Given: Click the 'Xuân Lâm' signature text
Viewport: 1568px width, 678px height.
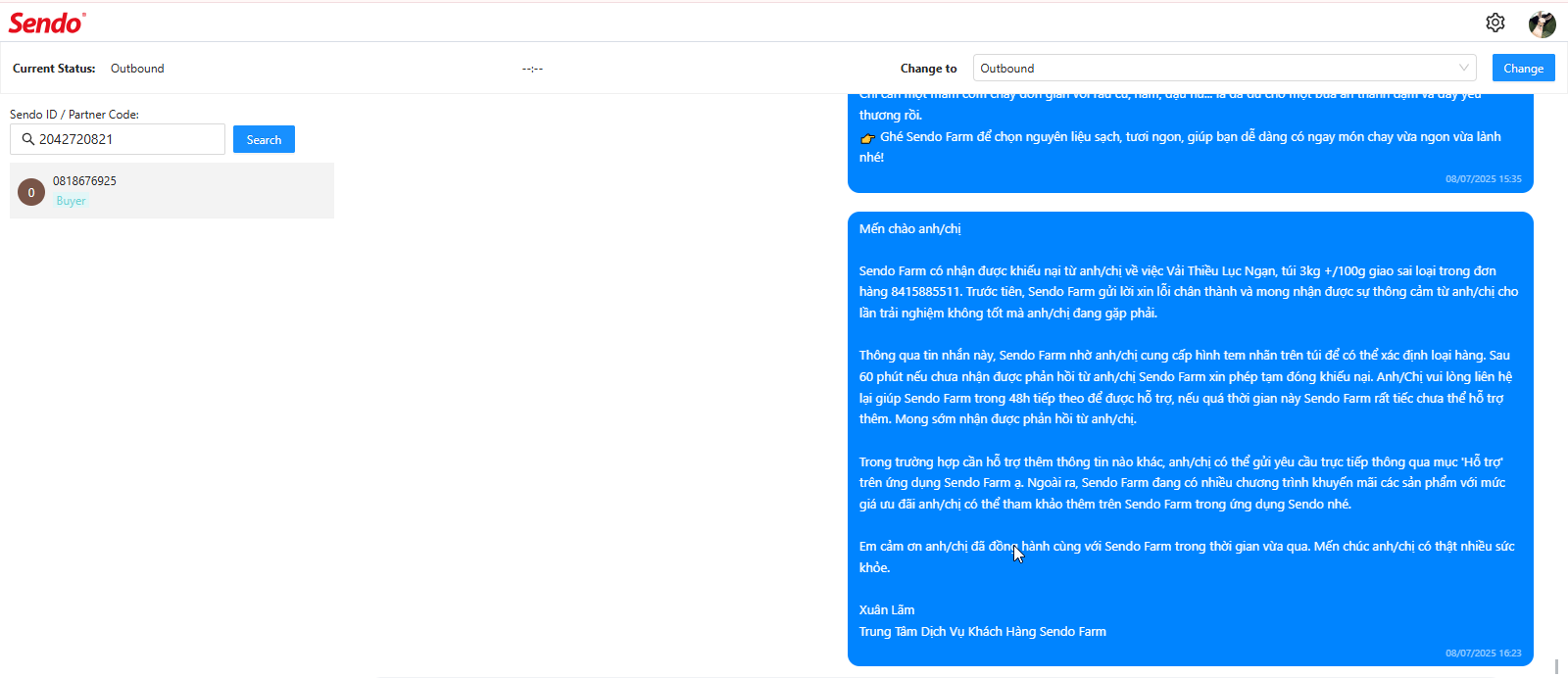Looking at the screenshot, I should tap(887, 609).
